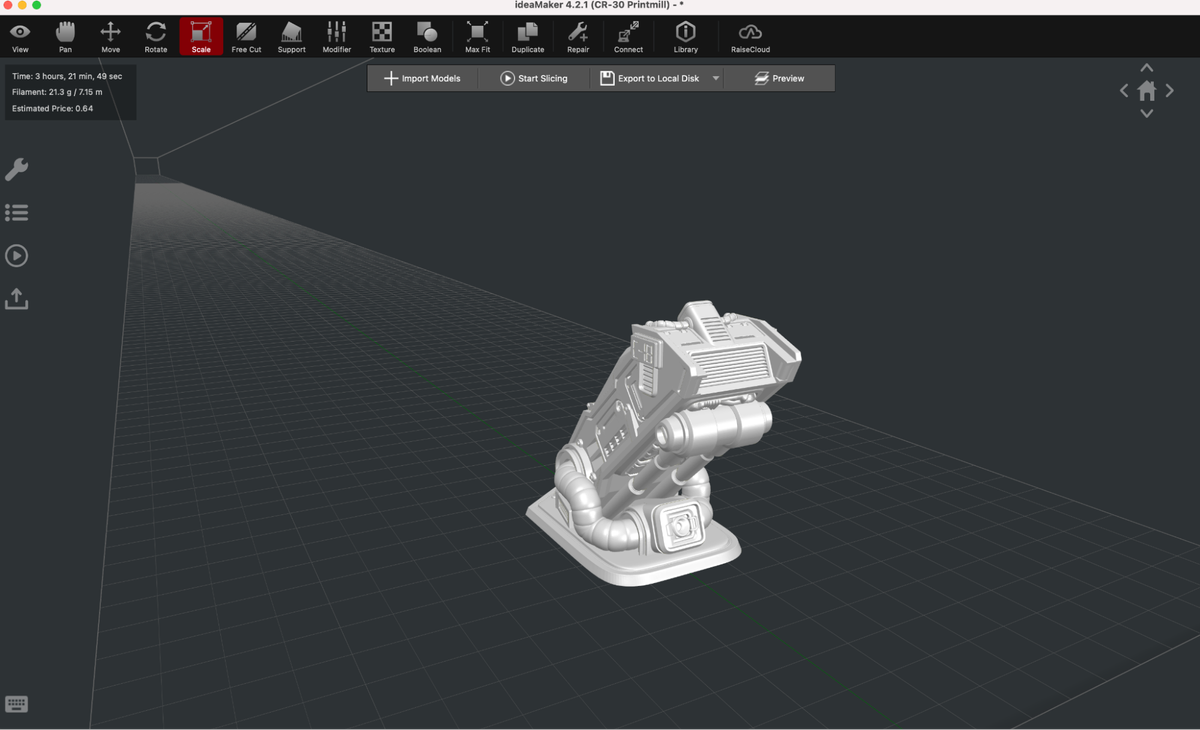Expand the model list panel in sidebar
The height and width of the screenshot is (730, 1200).
[17, 212]
